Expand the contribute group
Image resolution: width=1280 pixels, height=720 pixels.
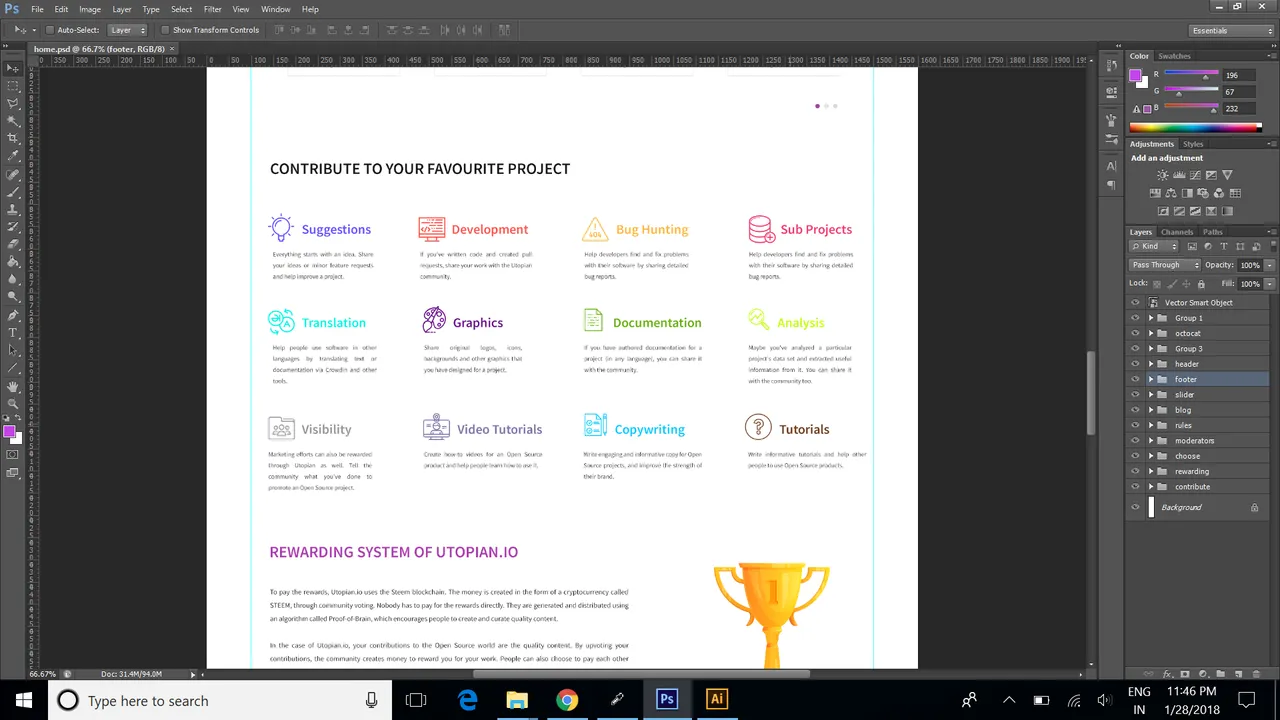pos(1151,487)
